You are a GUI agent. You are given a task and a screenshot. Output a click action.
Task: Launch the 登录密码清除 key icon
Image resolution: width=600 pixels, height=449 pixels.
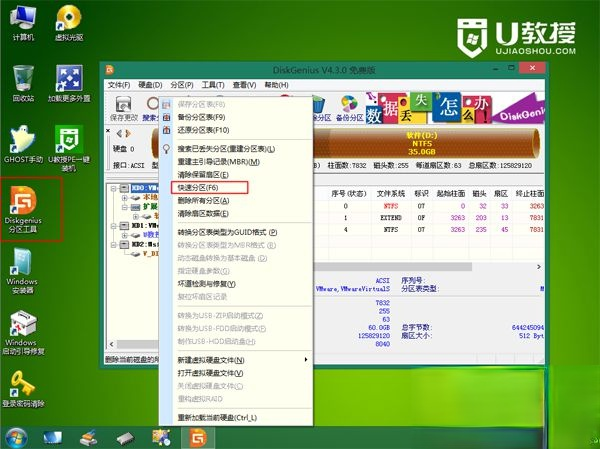pos(23,389)
